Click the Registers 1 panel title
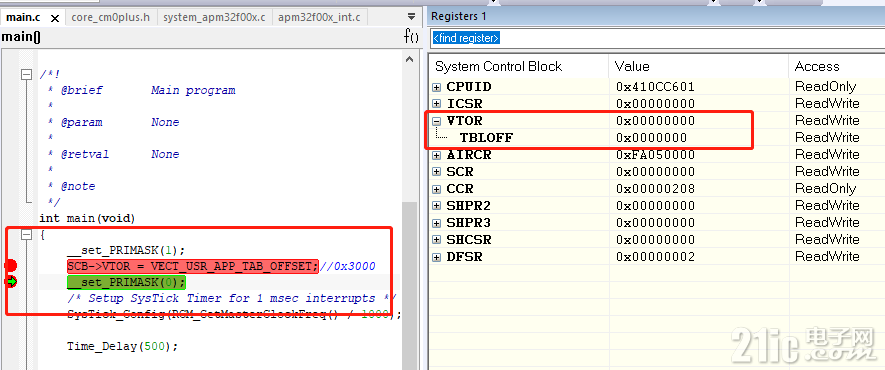The image size is (885, 370). click(458, 16)
